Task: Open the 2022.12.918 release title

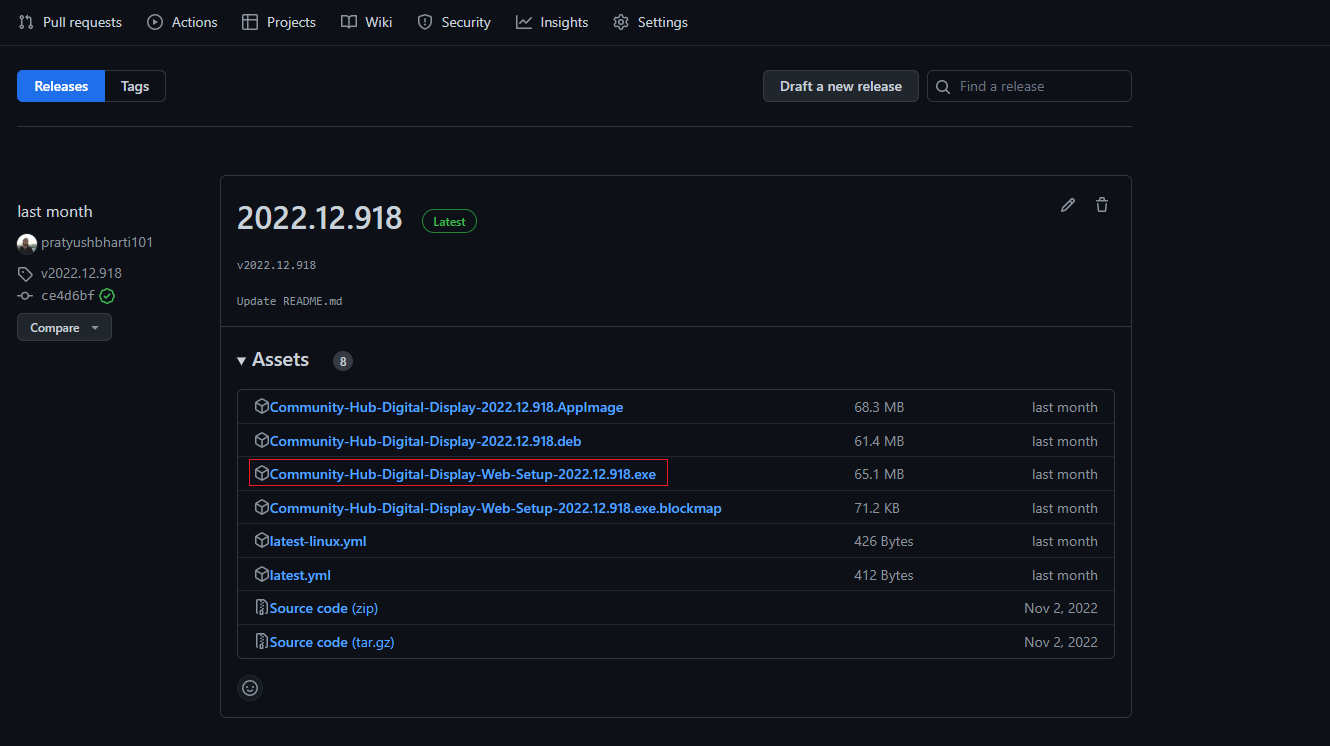Action: [x=319, y=217]
